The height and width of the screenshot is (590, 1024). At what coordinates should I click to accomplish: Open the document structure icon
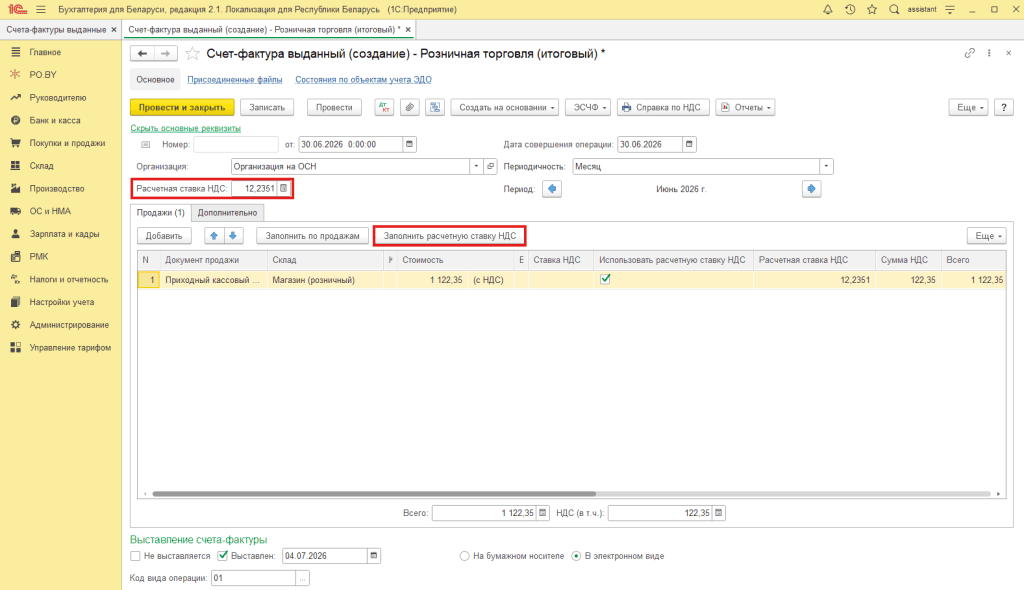point(435,107)
